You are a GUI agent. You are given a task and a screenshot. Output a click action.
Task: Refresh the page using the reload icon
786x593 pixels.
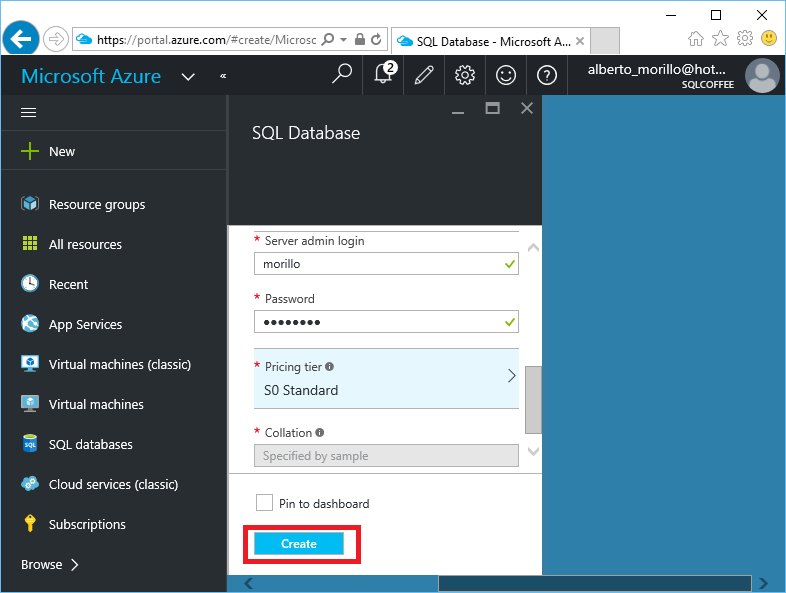click(x=376, y=40)
